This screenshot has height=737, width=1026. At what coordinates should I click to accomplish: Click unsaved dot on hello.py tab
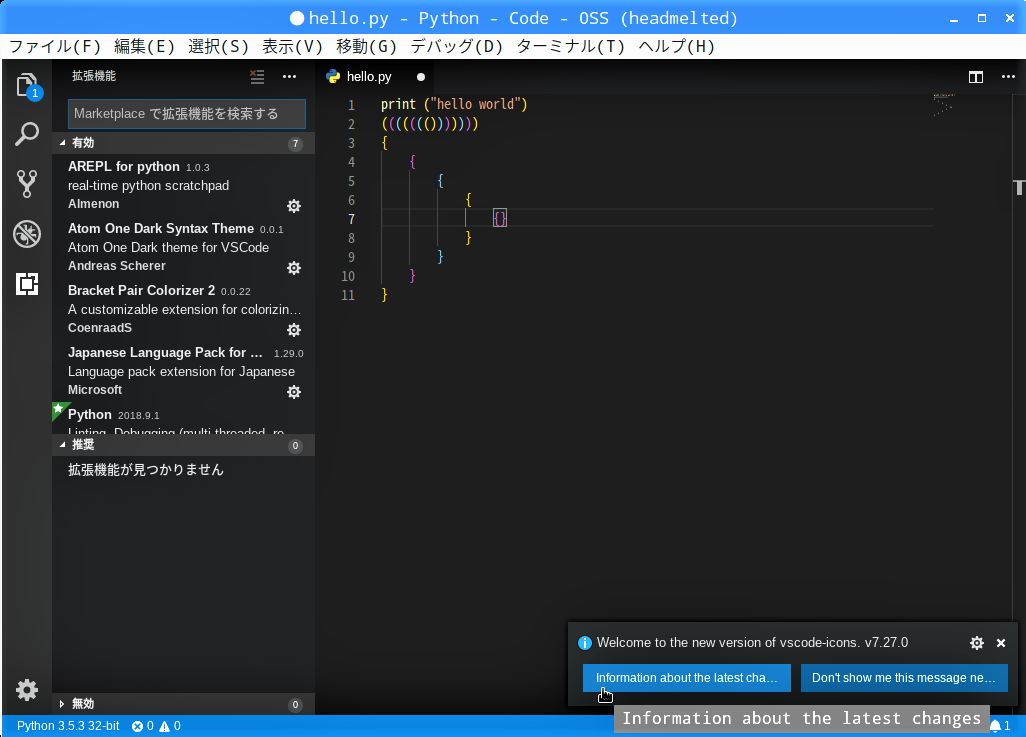[x=421, y=77]
